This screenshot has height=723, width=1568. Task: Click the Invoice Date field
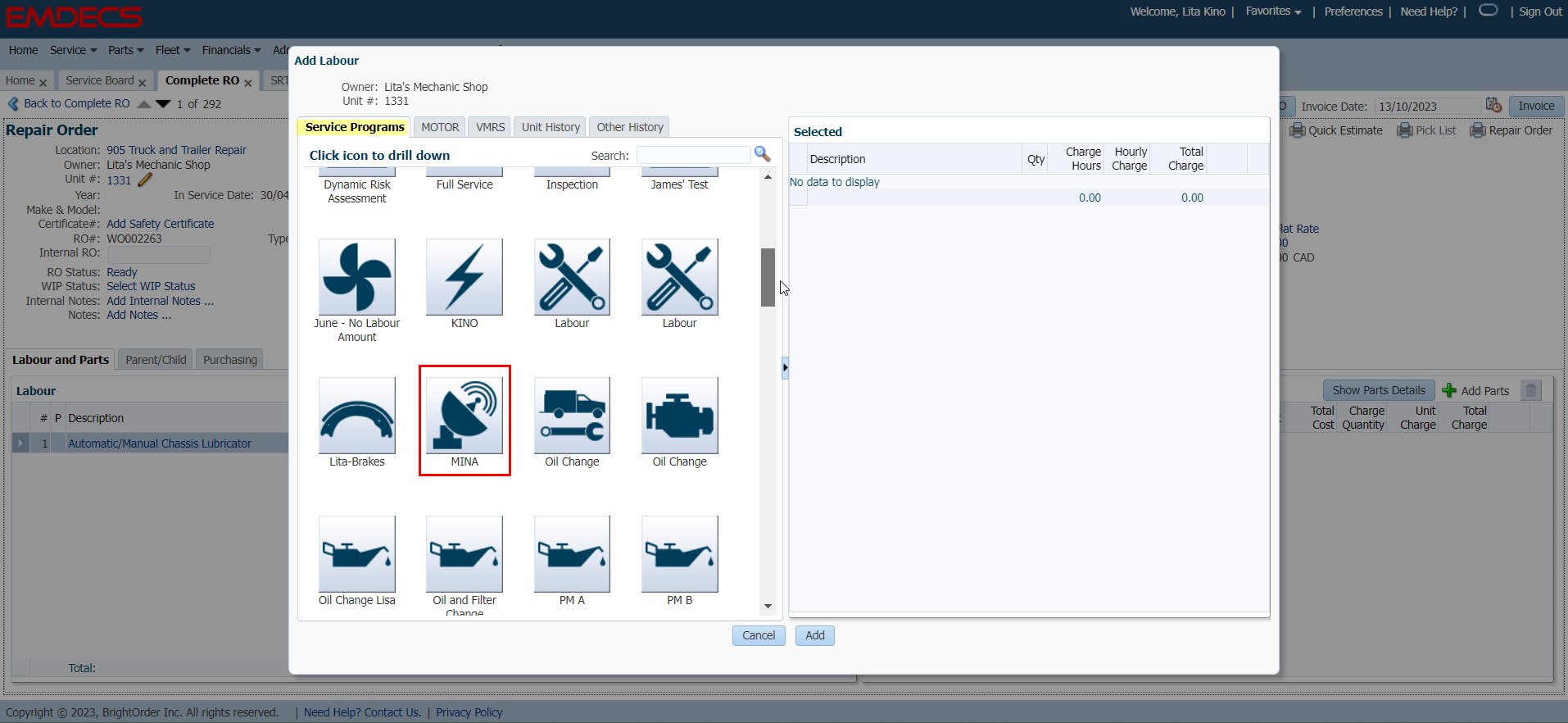(x=1428, y=107)
